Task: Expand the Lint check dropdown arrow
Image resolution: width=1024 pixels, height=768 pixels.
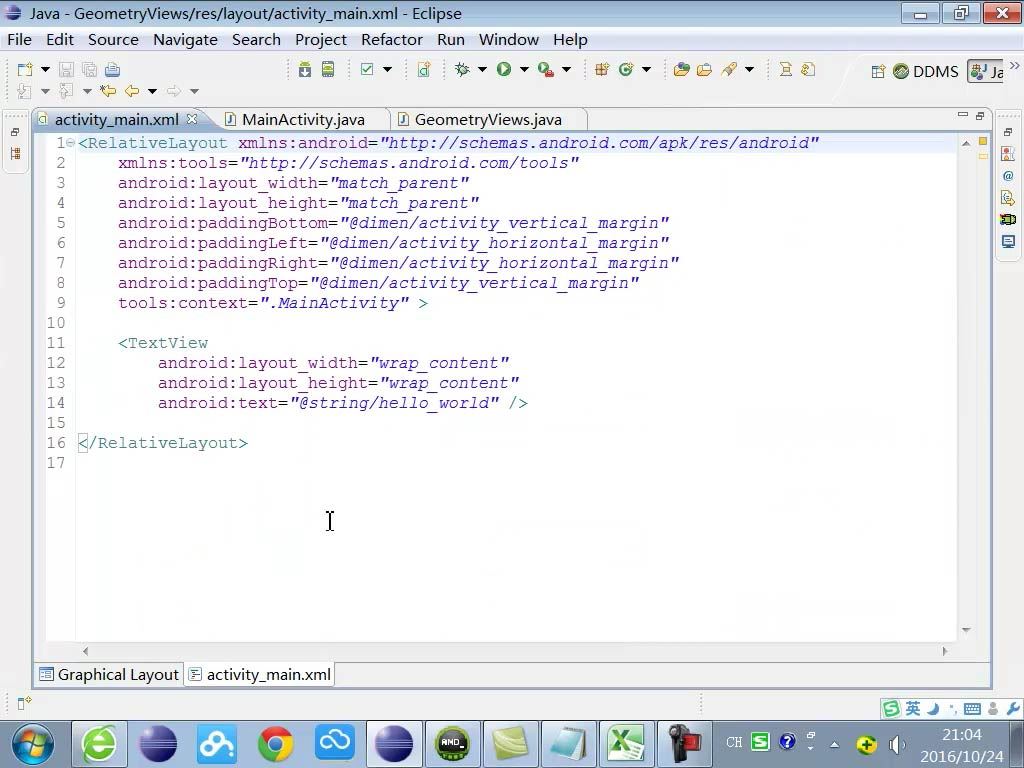Action: point(387,69)
